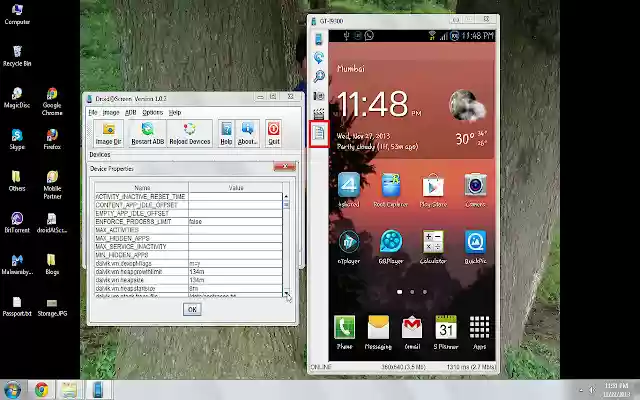Select the ACTIVITY_INACTIVE_RESET_TIME row
The image size is (640, 400).
[x=189, y=197]
